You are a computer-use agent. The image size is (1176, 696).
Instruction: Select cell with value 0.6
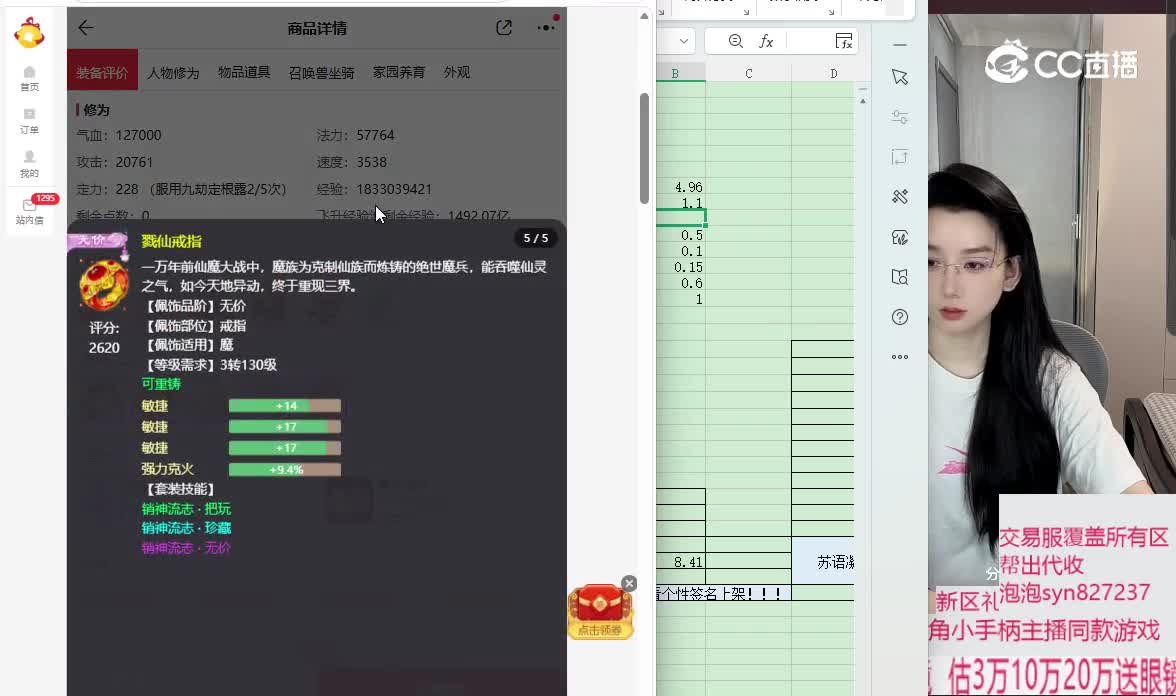681,283
